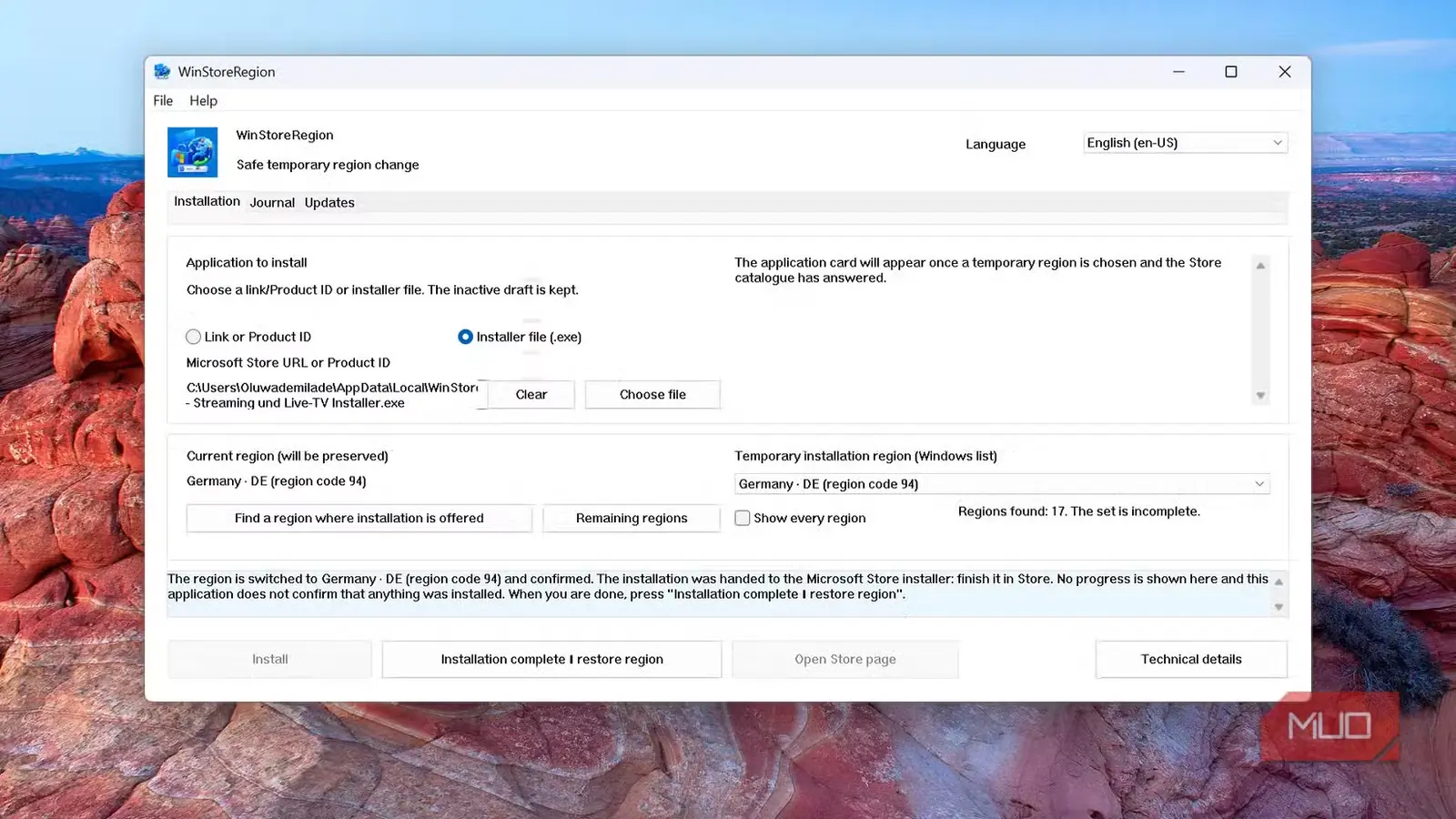Click the WinStoreRegion title bar icon

(162, 71)
